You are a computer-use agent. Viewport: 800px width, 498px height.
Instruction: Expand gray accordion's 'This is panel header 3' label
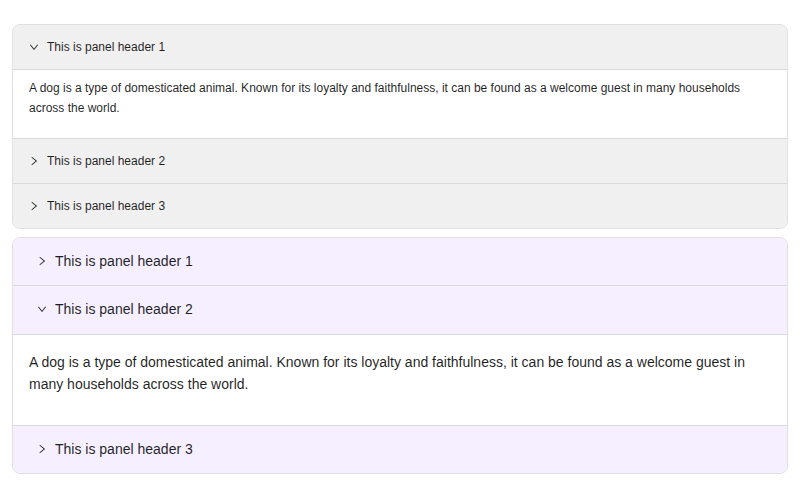[106, 206]
